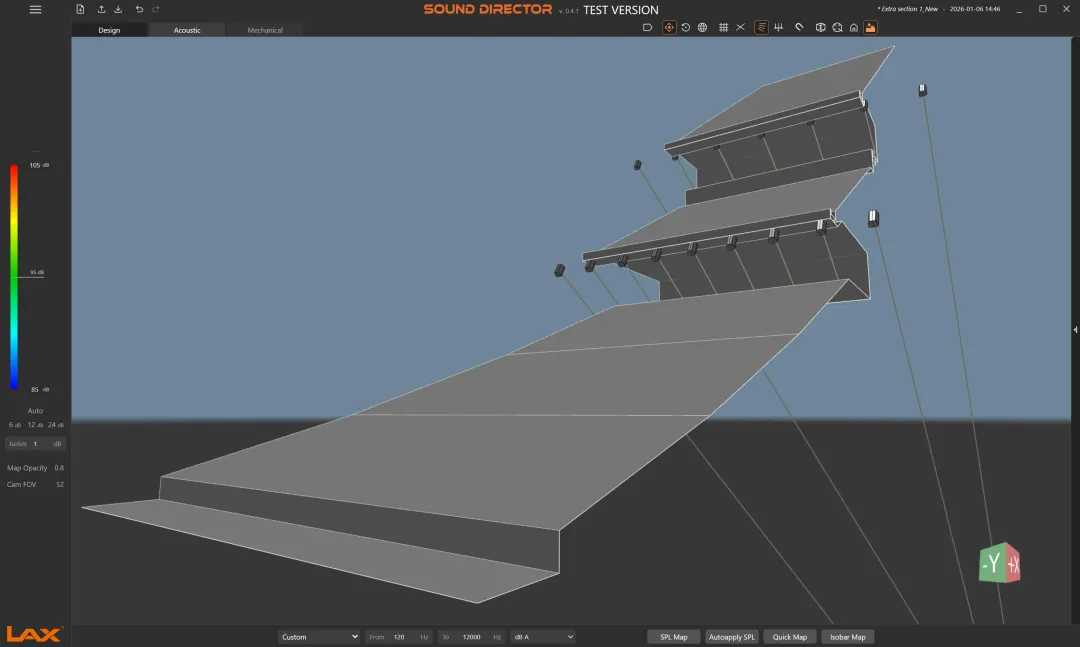This screenshot has height=647, width=1080.
Task: Click the rotate/reset view icon
Action: pyautogui.click(x=685, y=28)
